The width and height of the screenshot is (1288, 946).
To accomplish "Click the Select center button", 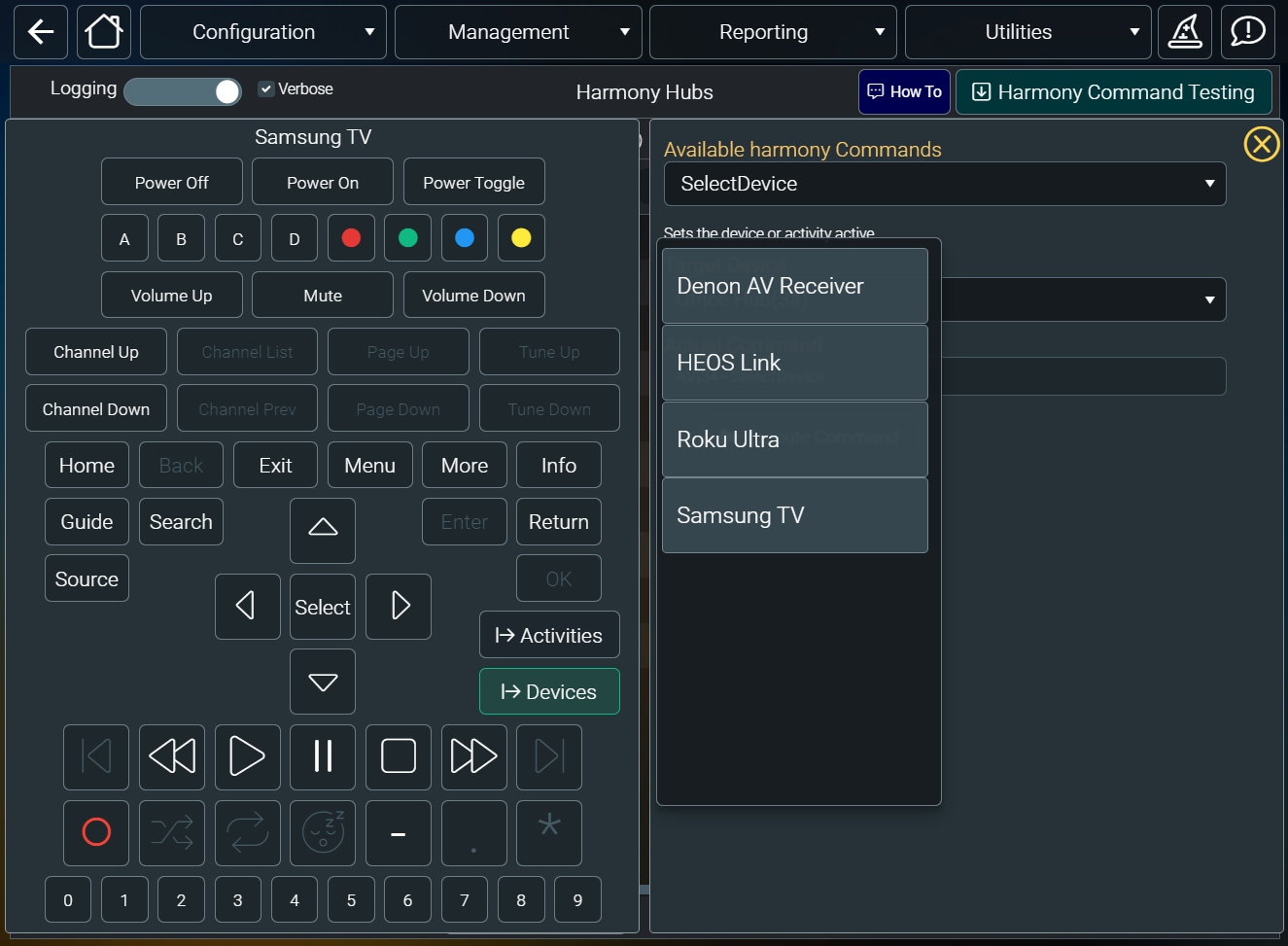I will (x=323, y=607).
